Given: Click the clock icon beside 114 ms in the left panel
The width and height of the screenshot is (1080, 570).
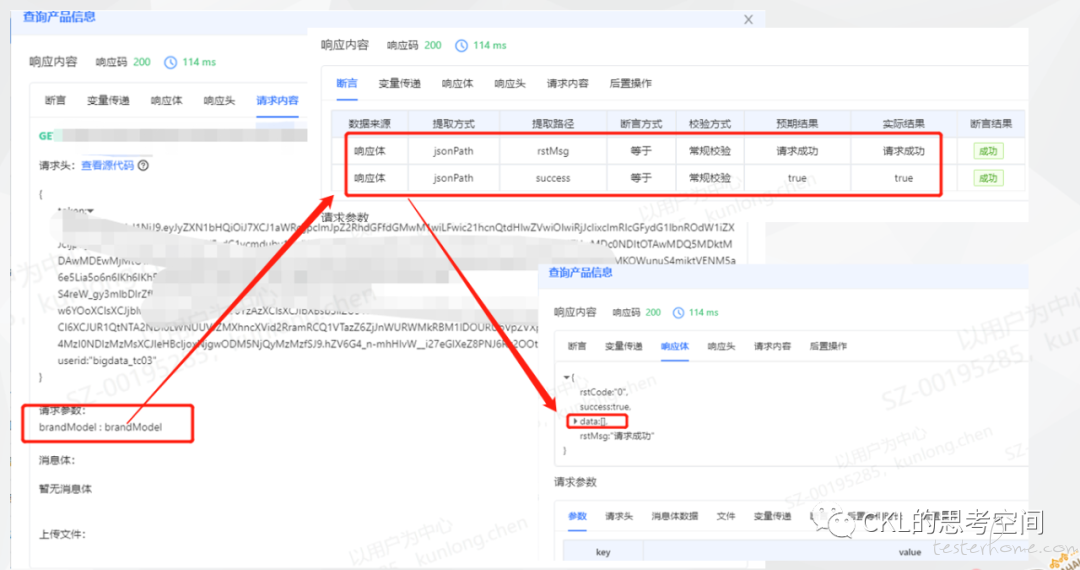Looking at the screenshot, I should tap(170, 63).
